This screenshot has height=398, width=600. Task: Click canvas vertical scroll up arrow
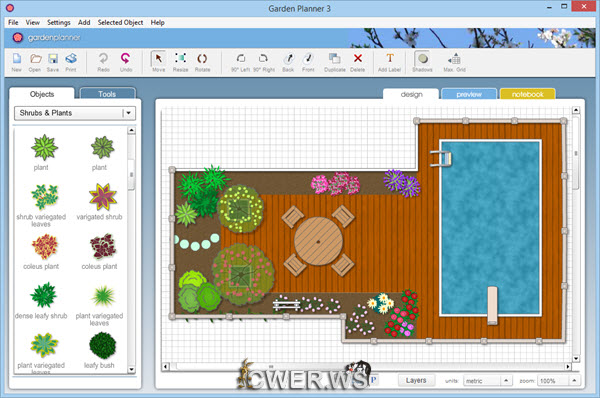point(576,110)
